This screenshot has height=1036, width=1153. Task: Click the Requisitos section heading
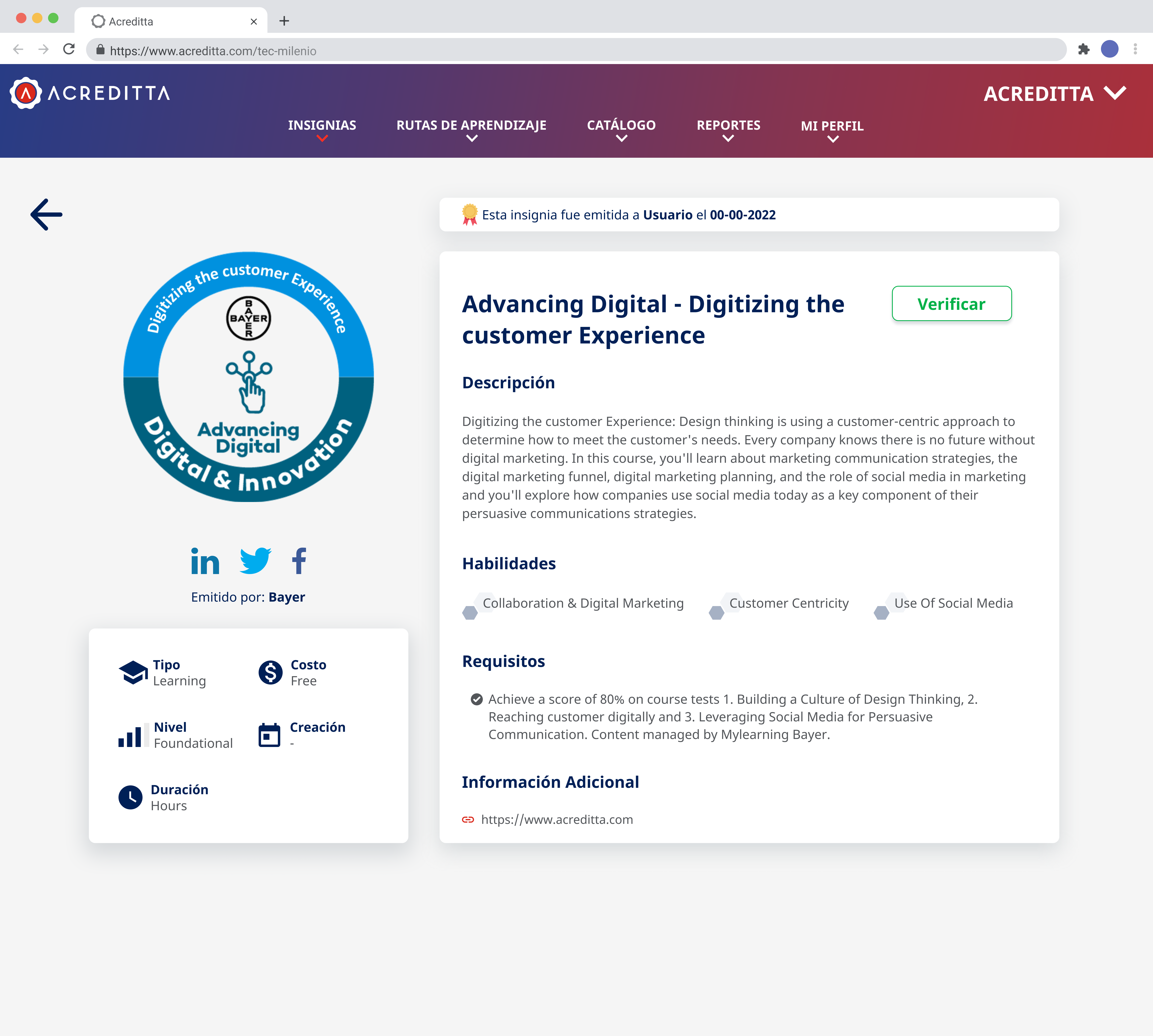click(x=503, y=662)
